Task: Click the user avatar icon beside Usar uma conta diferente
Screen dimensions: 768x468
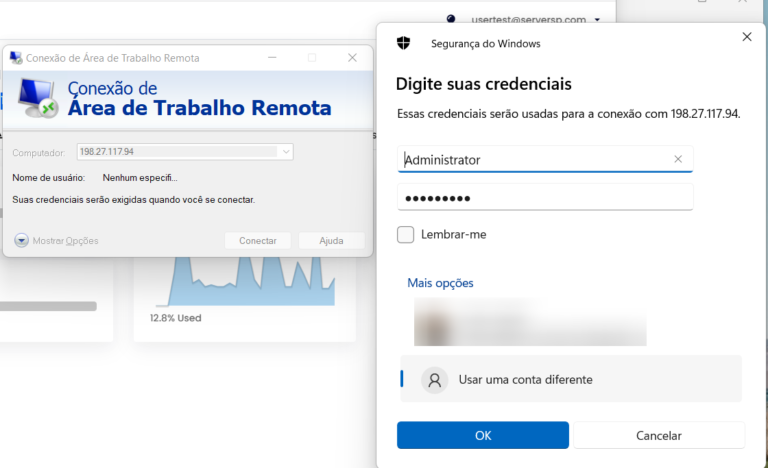Action: point(434,380)
